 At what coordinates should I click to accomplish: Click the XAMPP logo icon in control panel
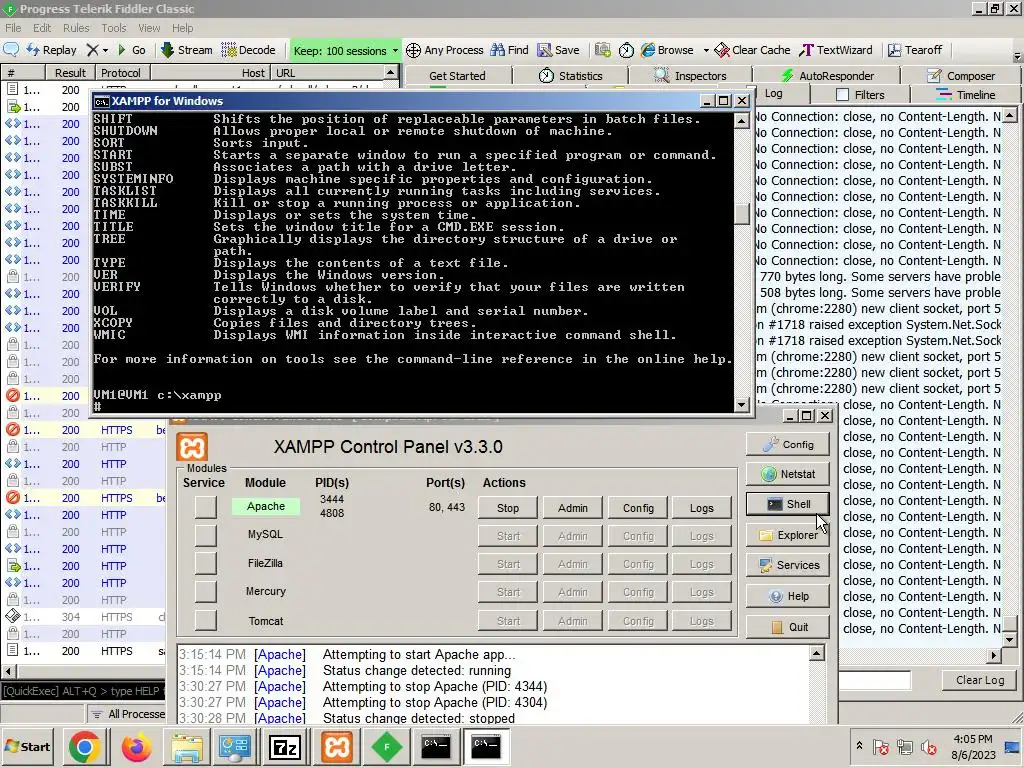pyautogui.click(x=192, y=447)
